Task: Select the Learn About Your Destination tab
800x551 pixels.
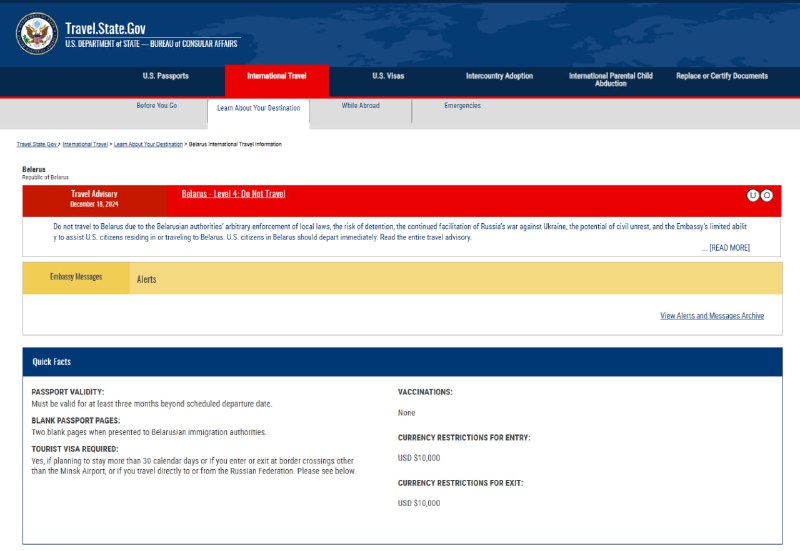Action: (x=258, y=108)
